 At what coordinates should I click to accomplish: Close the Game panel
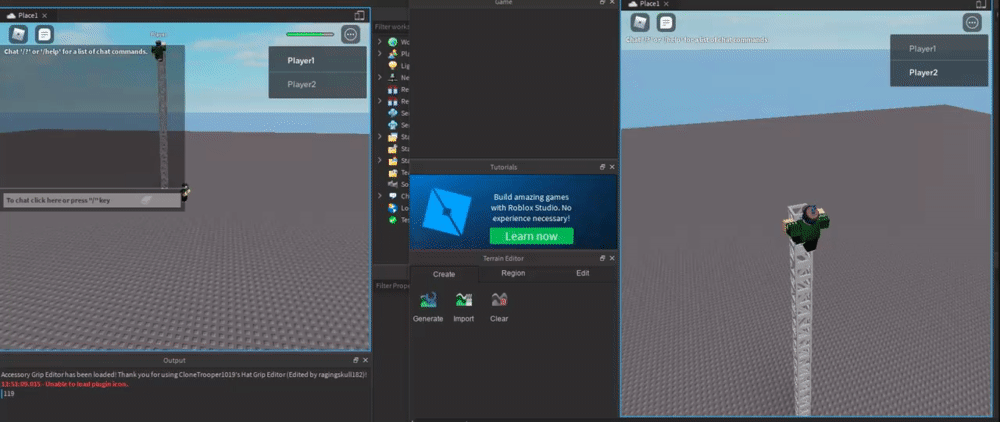(x=612, y=3)
